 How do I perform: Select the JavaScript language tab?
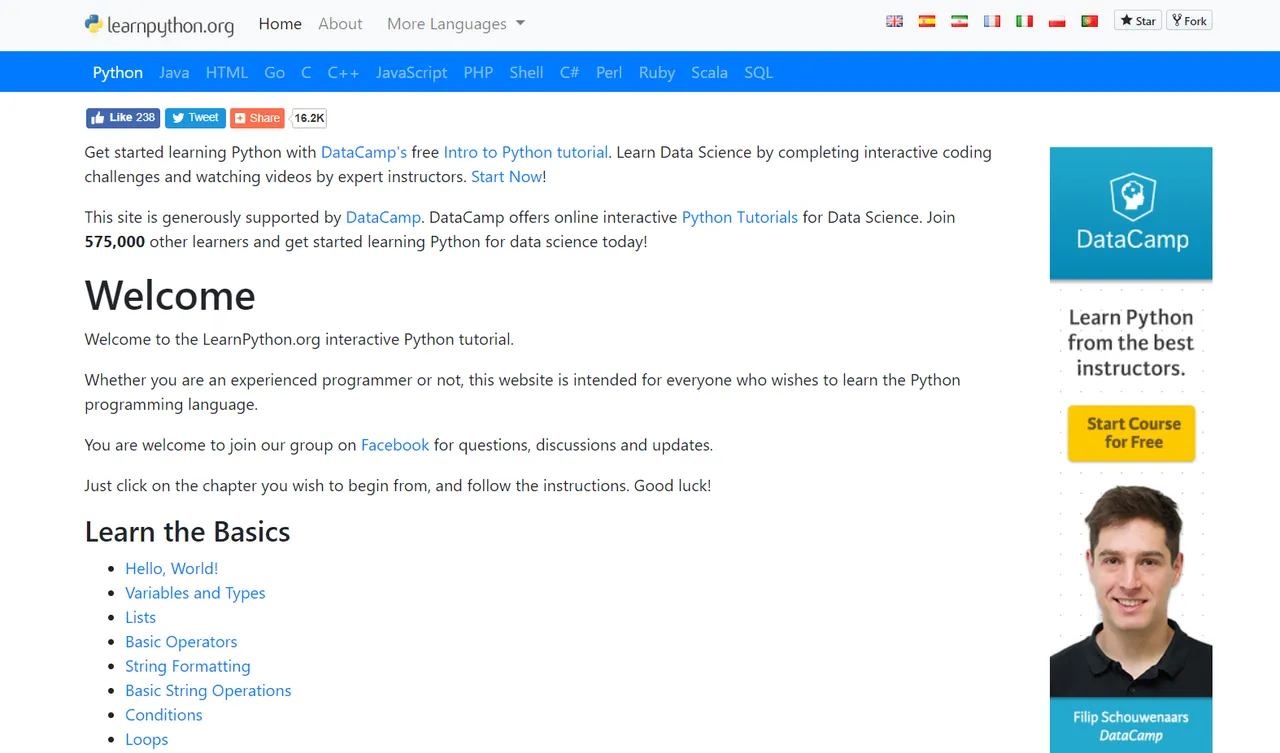pos(412,72)
